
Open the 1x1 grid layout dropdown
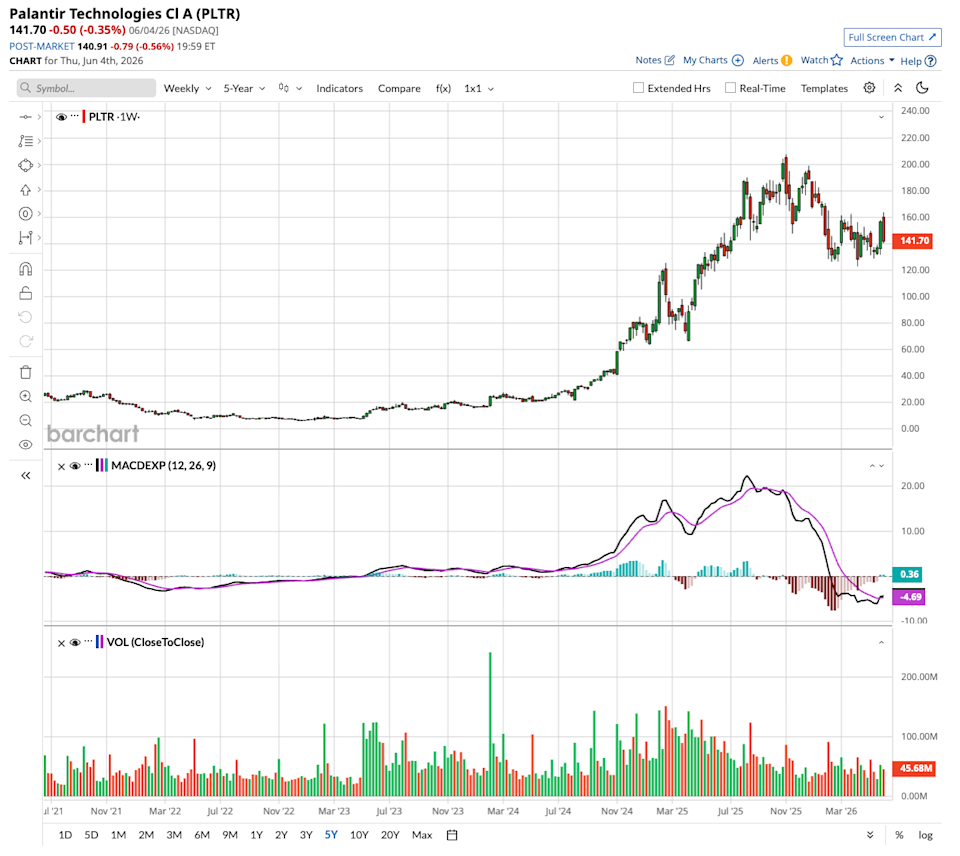[x=479, y=88]
